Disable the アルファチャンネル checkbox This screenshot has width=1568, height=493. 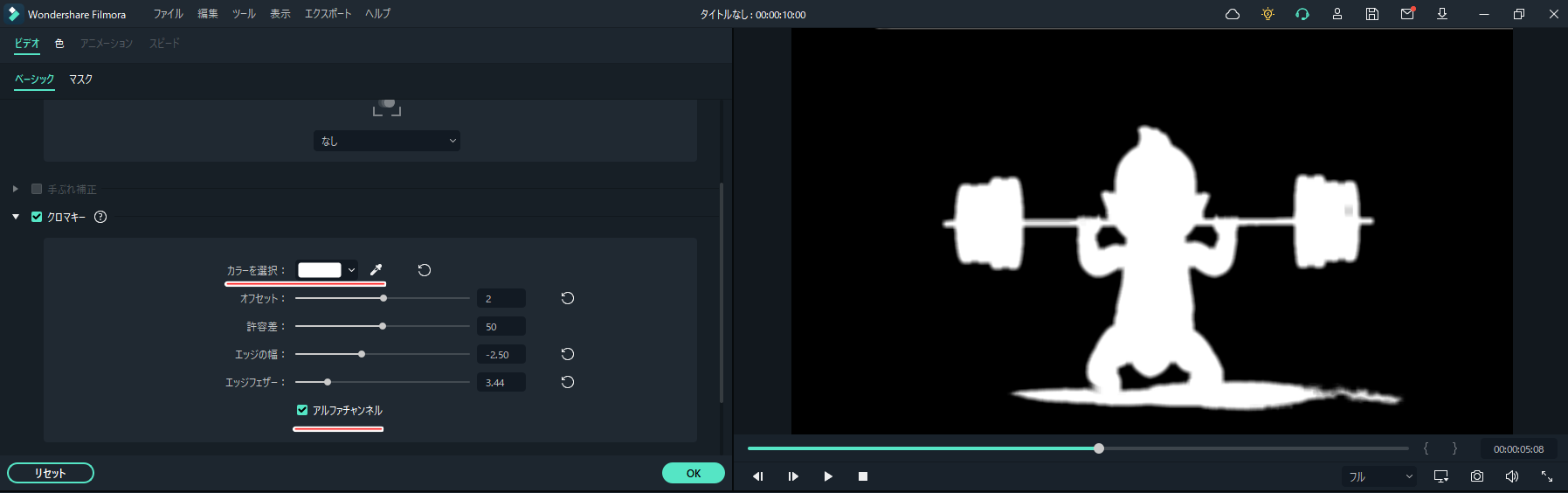tap(302, 410)
